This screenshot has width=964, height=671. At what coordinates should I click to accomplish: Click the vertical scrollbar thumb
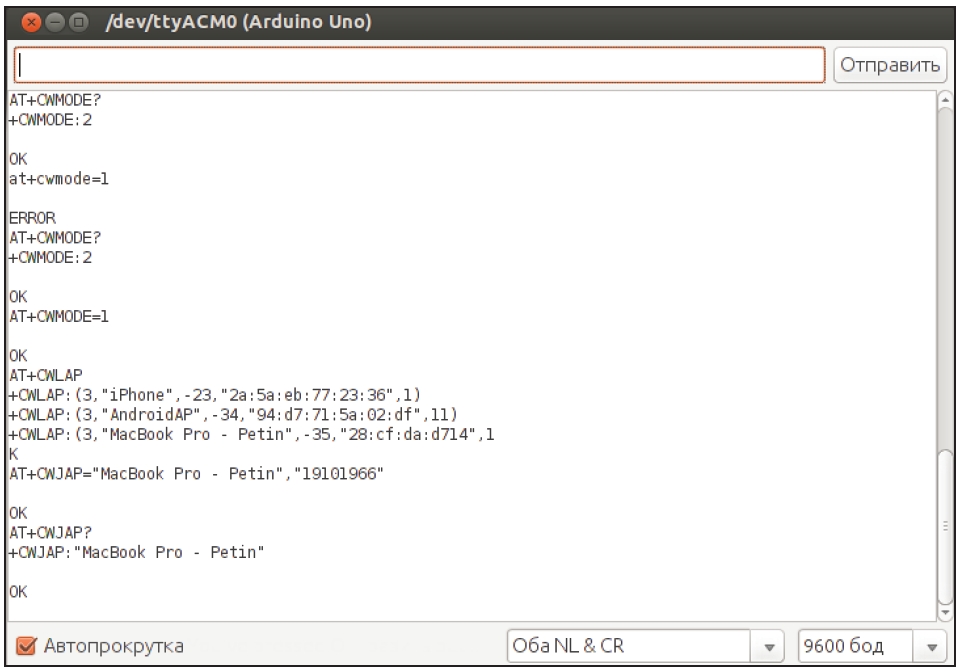pyautogui.click(x=945, y=527)
